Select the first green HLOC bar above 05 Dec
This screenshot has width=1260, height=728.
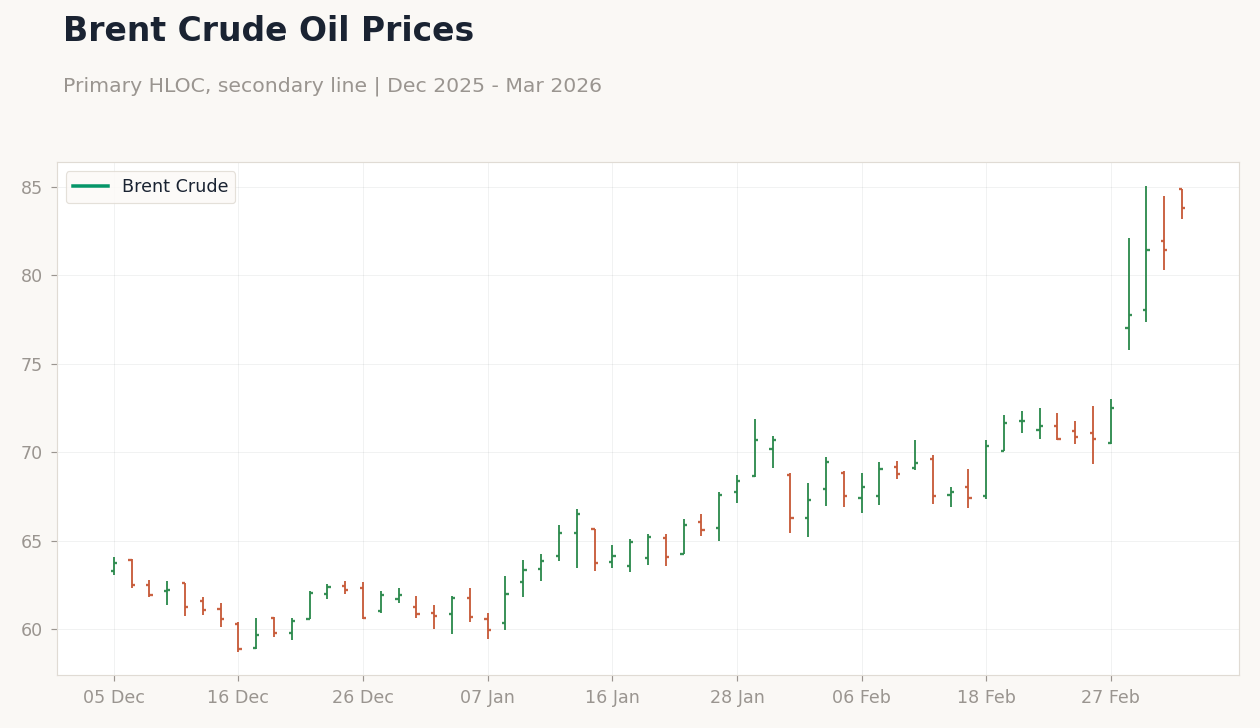coord(114,566)
